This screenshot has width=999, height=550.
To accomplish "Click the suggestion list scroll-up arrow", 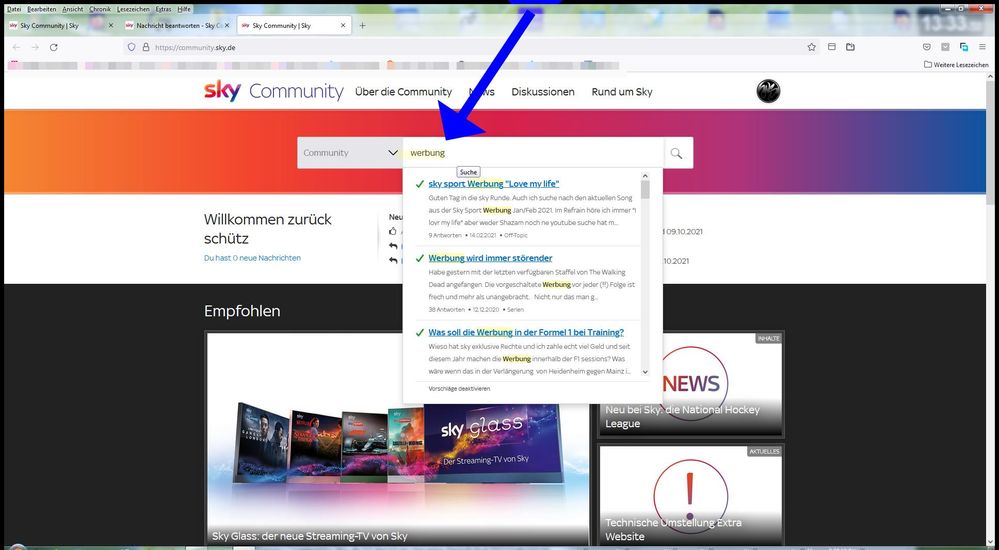I will click(x=645, y=176).
